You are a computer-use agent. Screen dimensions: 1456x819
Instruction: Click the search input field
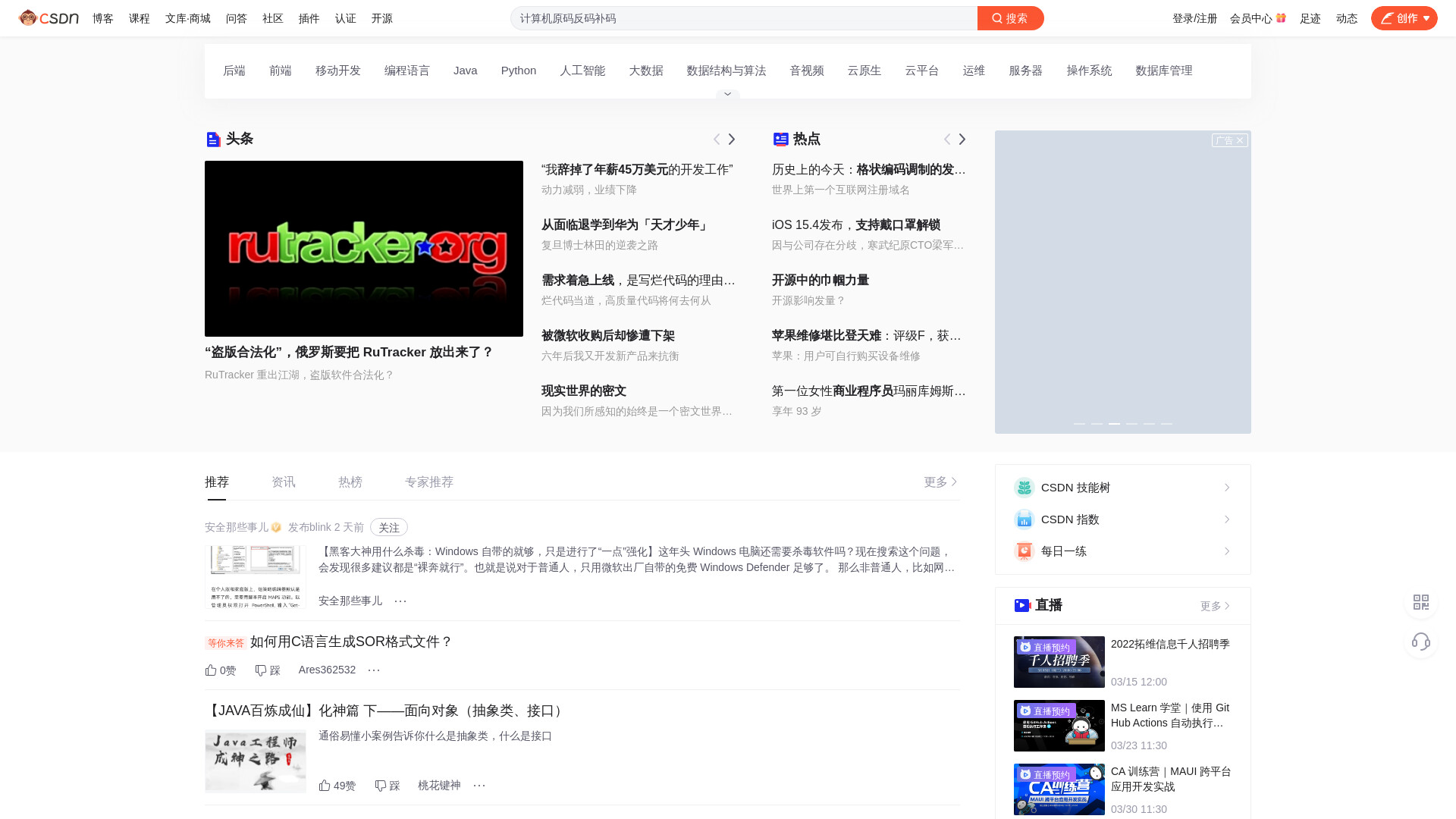click(743, 18)
